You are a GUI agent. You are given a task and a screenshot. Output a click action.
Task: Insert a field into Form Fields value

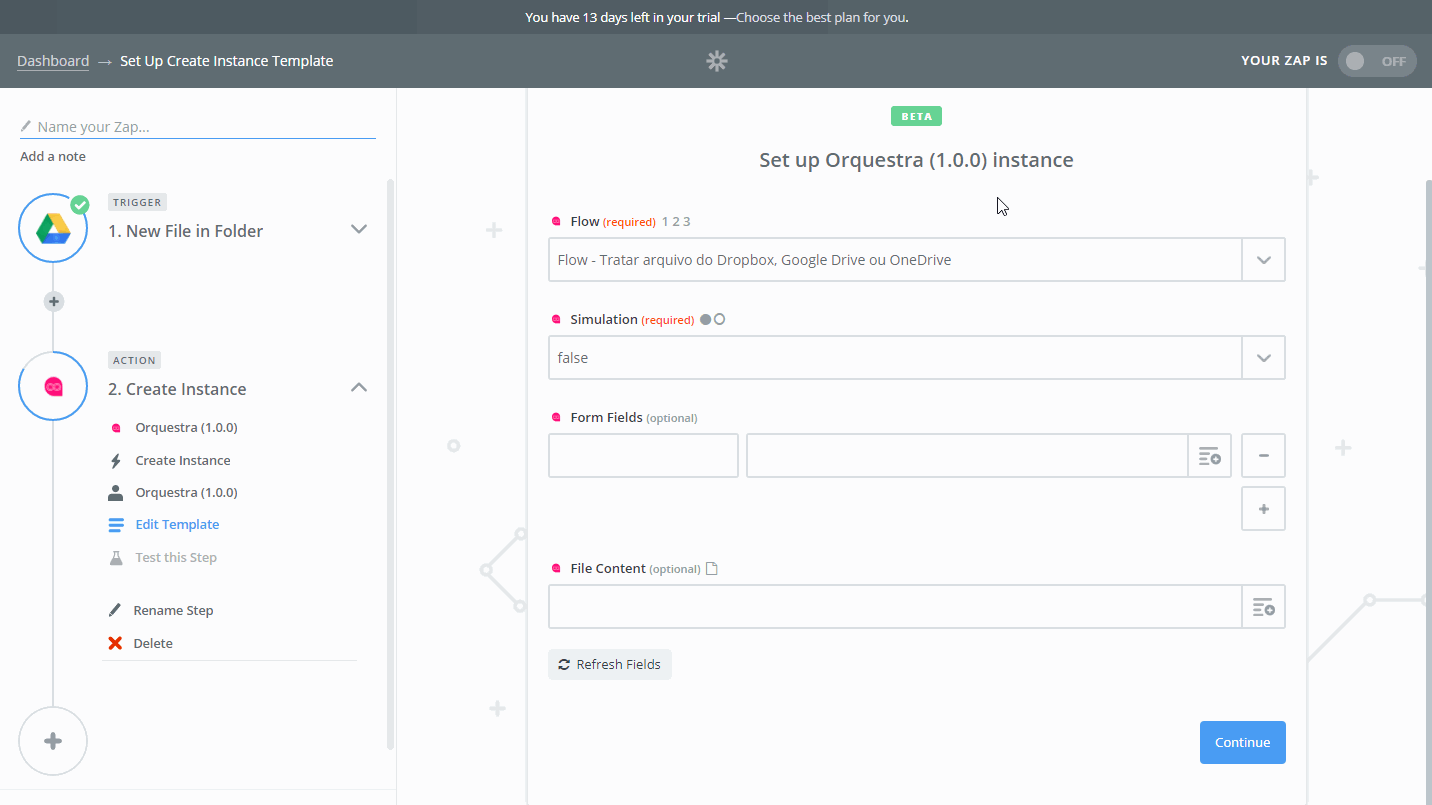[1209, 456]
